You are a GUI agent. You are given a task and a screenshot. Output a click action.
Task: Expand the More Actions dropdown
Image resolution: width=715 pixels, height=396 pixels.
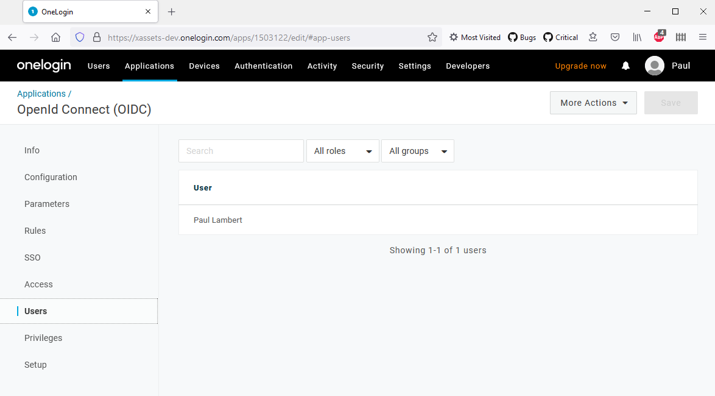click(x=593, y=103)
